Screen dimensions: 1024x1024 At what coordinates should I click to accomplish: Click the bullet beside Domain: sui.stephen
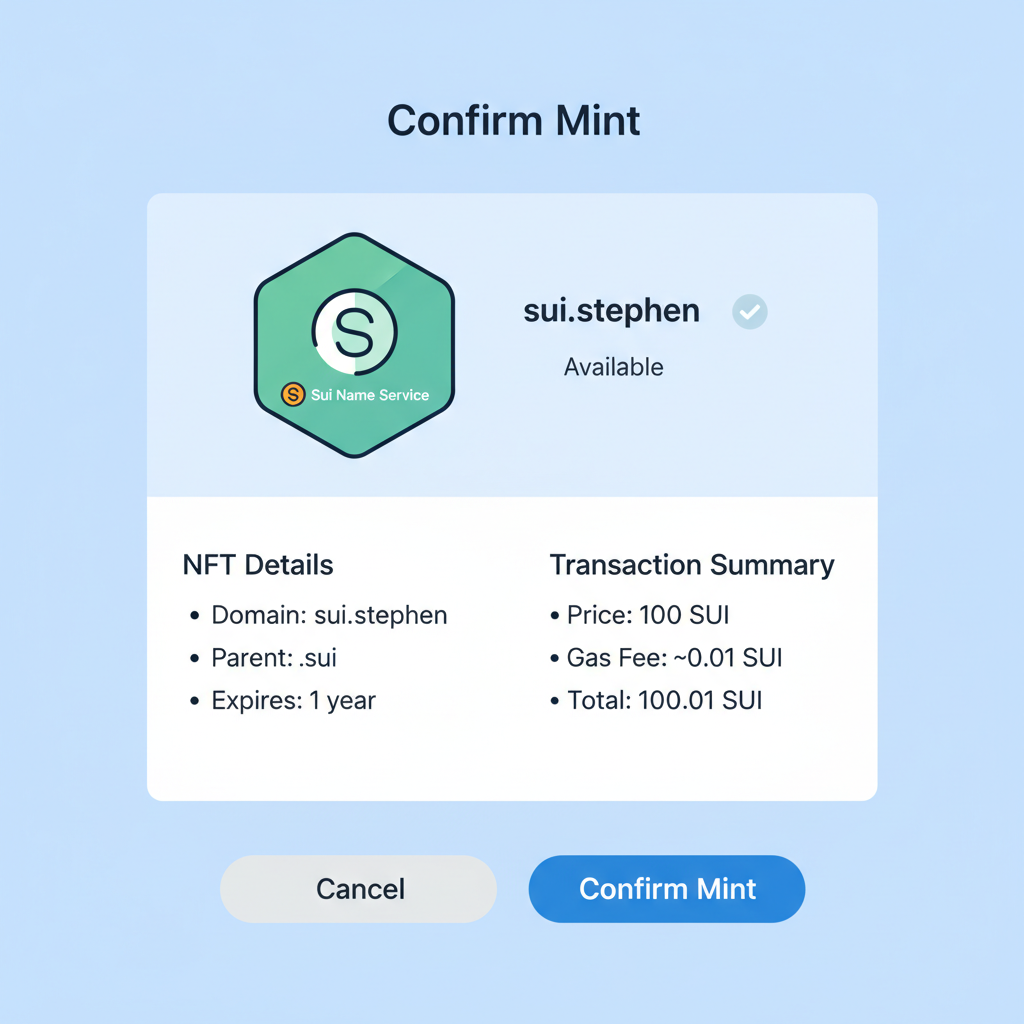194,615
